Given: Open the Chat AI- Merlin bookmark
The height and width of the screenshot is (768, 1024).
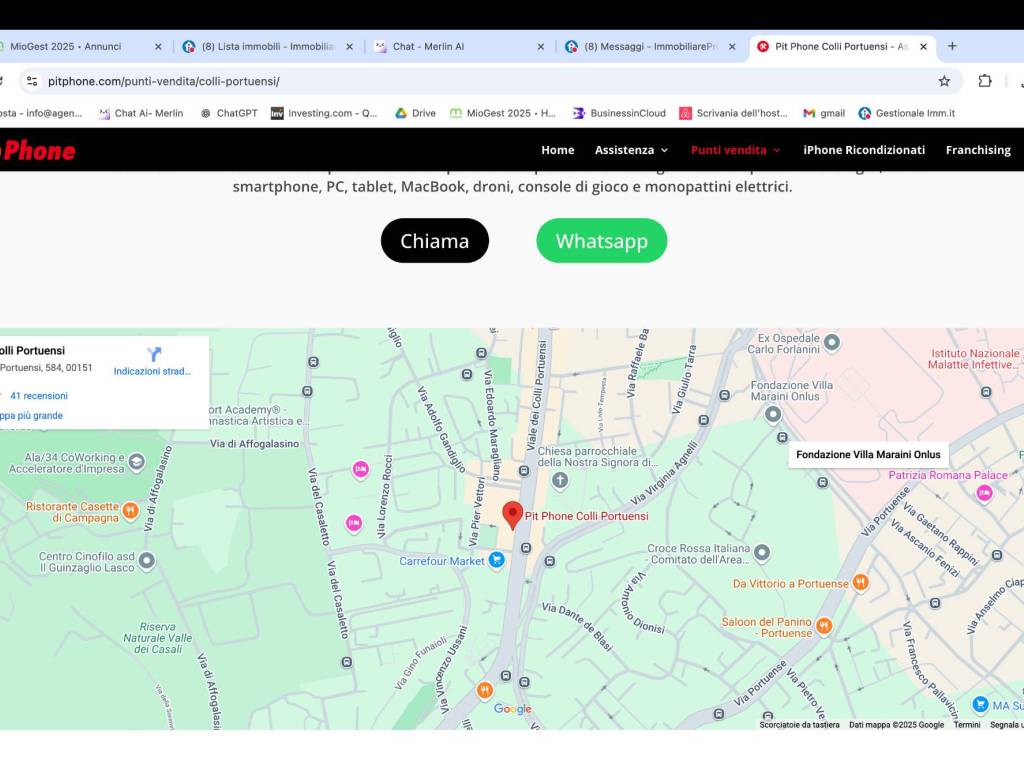Looking at the screenshot, I should coord(141,113).
